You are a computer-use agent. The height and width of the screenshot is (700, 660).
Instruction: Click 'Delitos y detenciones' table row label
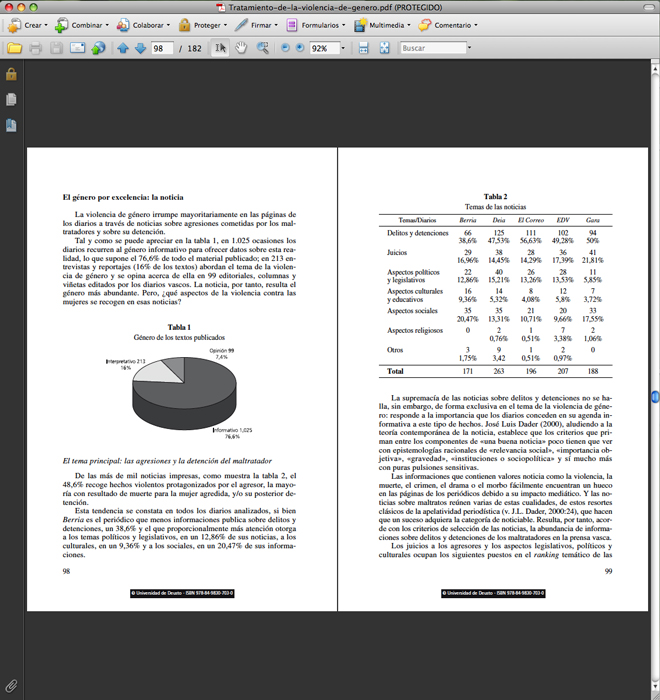418,233
